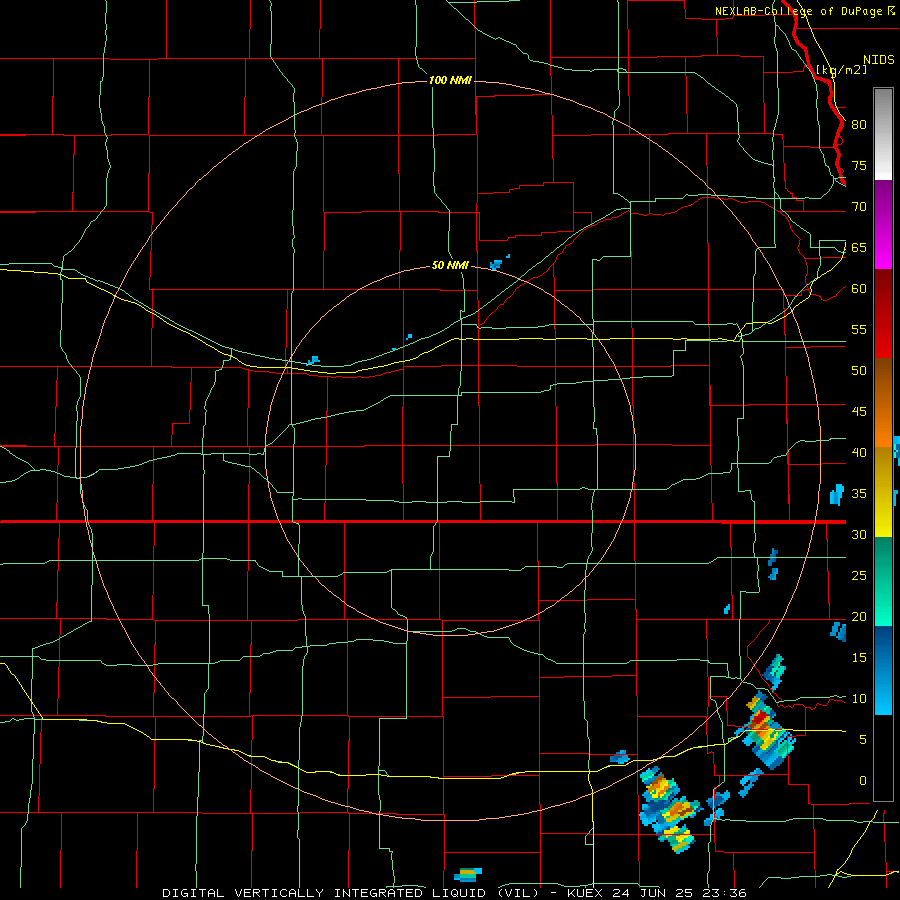Image resolution: width=900 pixels, height=900 pixels.
Task: Click the 80 value on the VIL scale
Action: tap(859, 125)
